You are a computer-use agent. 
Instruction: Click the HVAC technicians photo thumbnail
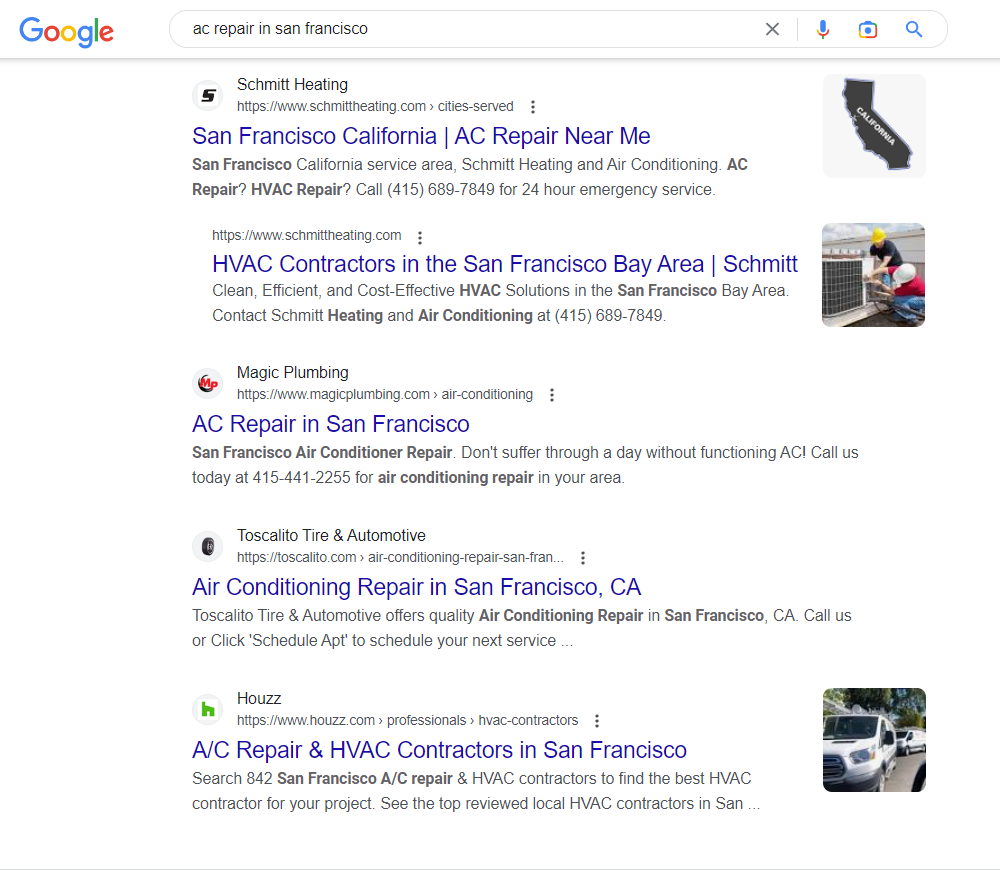coord(874,275)
